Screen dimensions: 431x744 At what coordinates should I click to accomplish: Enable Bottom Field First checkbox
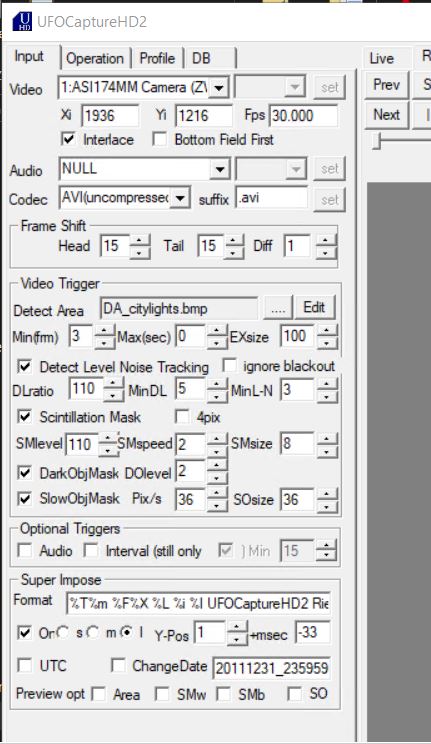[x=159, y=140]
